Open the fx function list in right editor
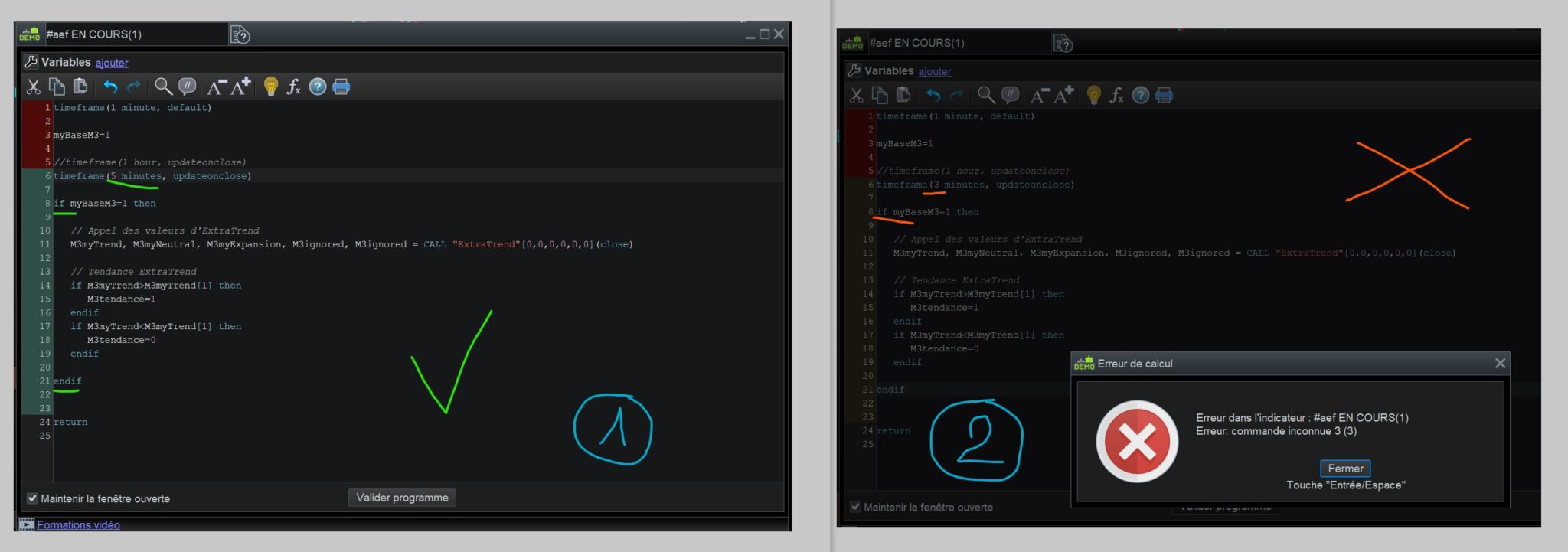Screen dimensions: 1568x552 pyautogui.click(x=1117, y=95)
